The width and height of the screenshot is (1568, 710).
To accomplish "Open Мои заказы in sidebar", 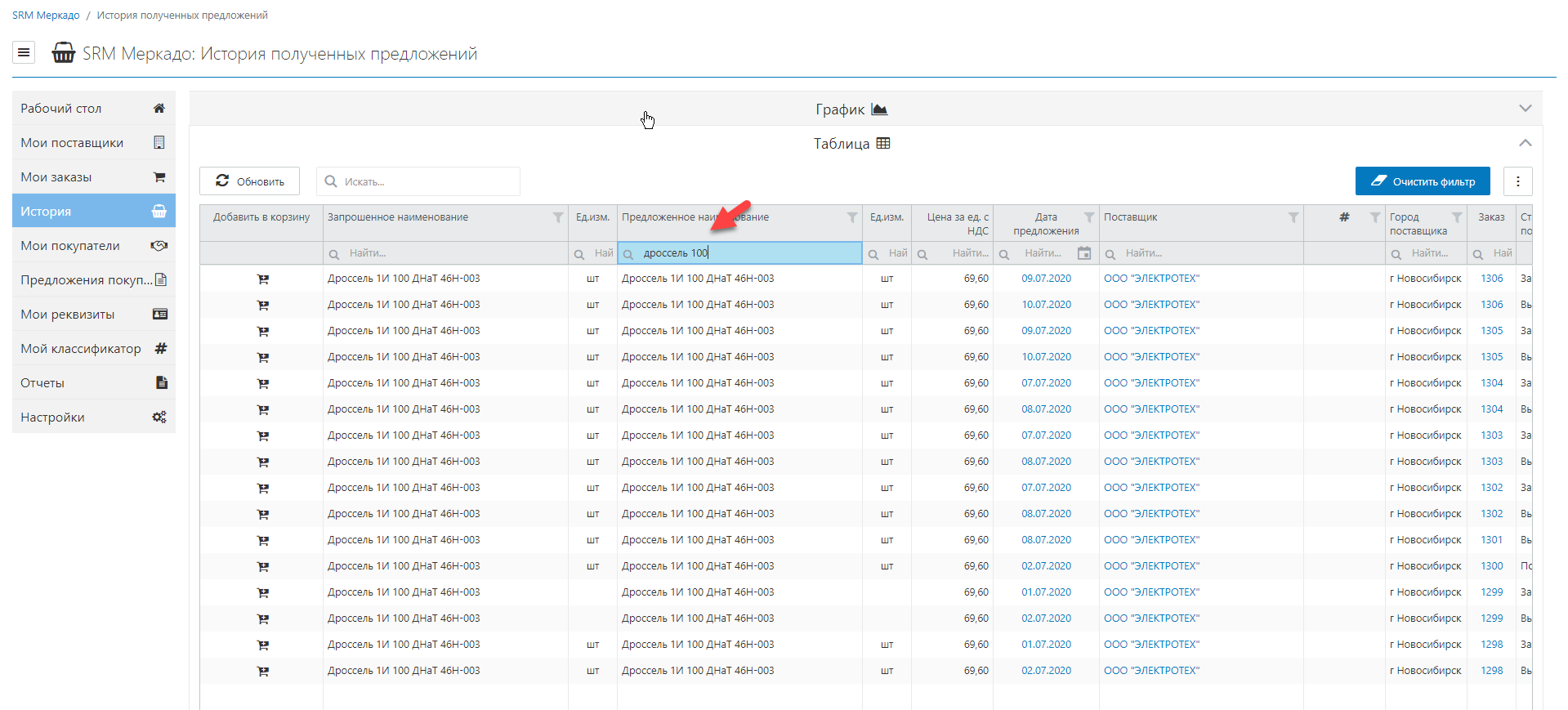I will (93, 177).
